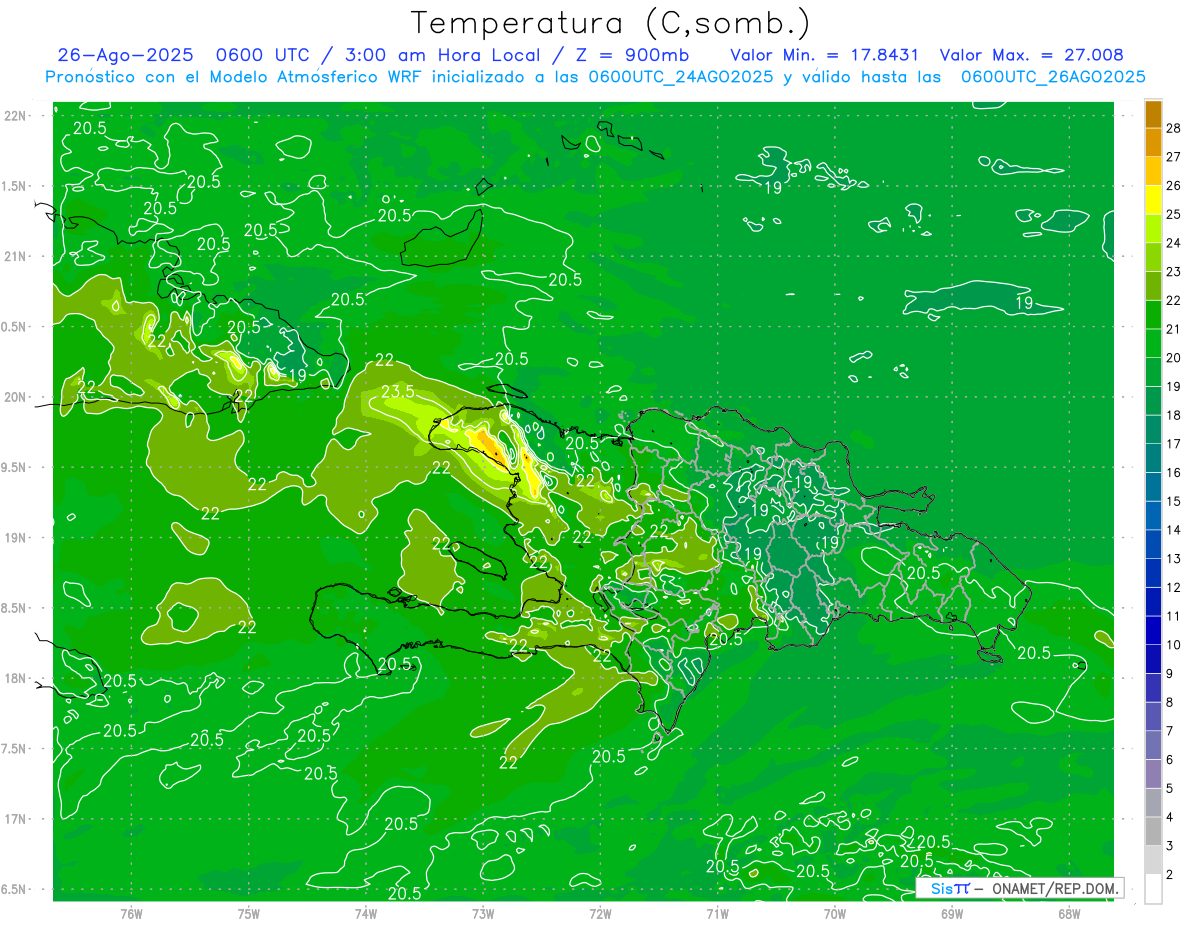Click the "18N" latitude axis label
This screenshot has width=1200, height=927.
16,679
